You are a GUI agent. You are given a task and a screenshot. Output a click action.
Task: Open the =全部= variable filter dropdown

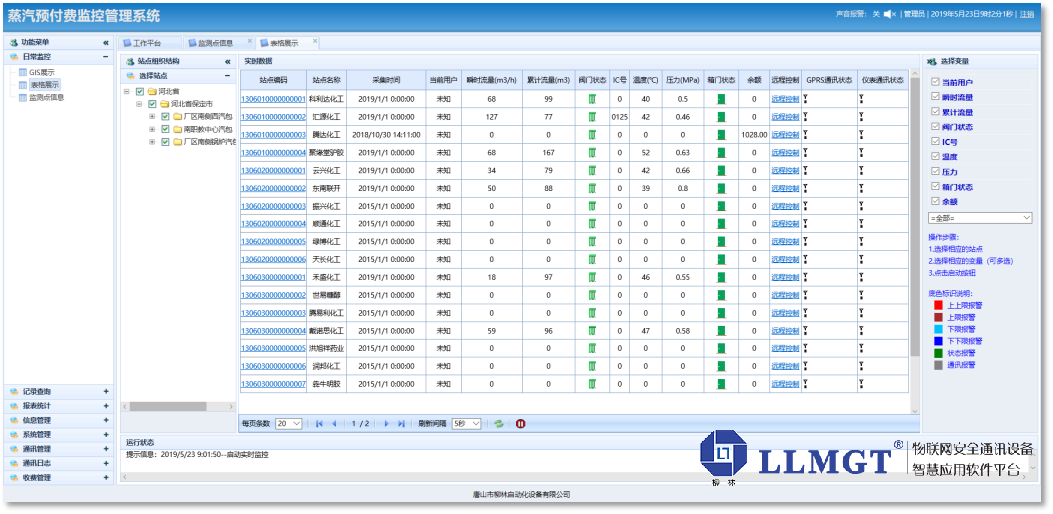[980, 217]
